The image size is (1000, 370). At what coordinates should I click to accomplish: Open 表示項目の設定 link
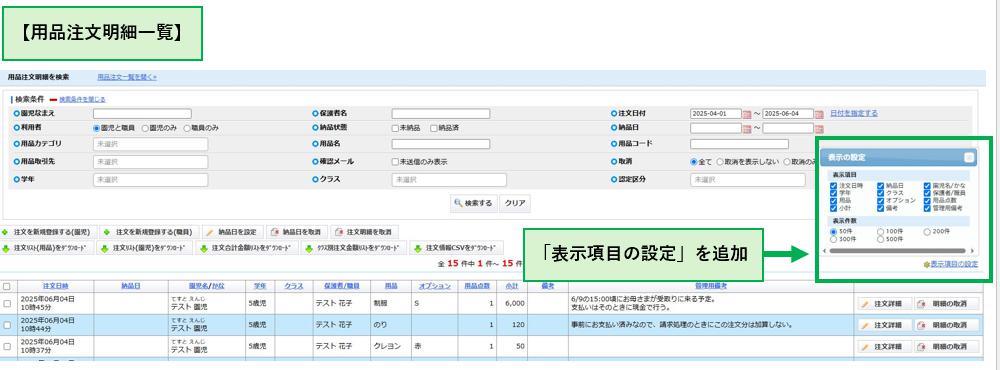(954, 264)
